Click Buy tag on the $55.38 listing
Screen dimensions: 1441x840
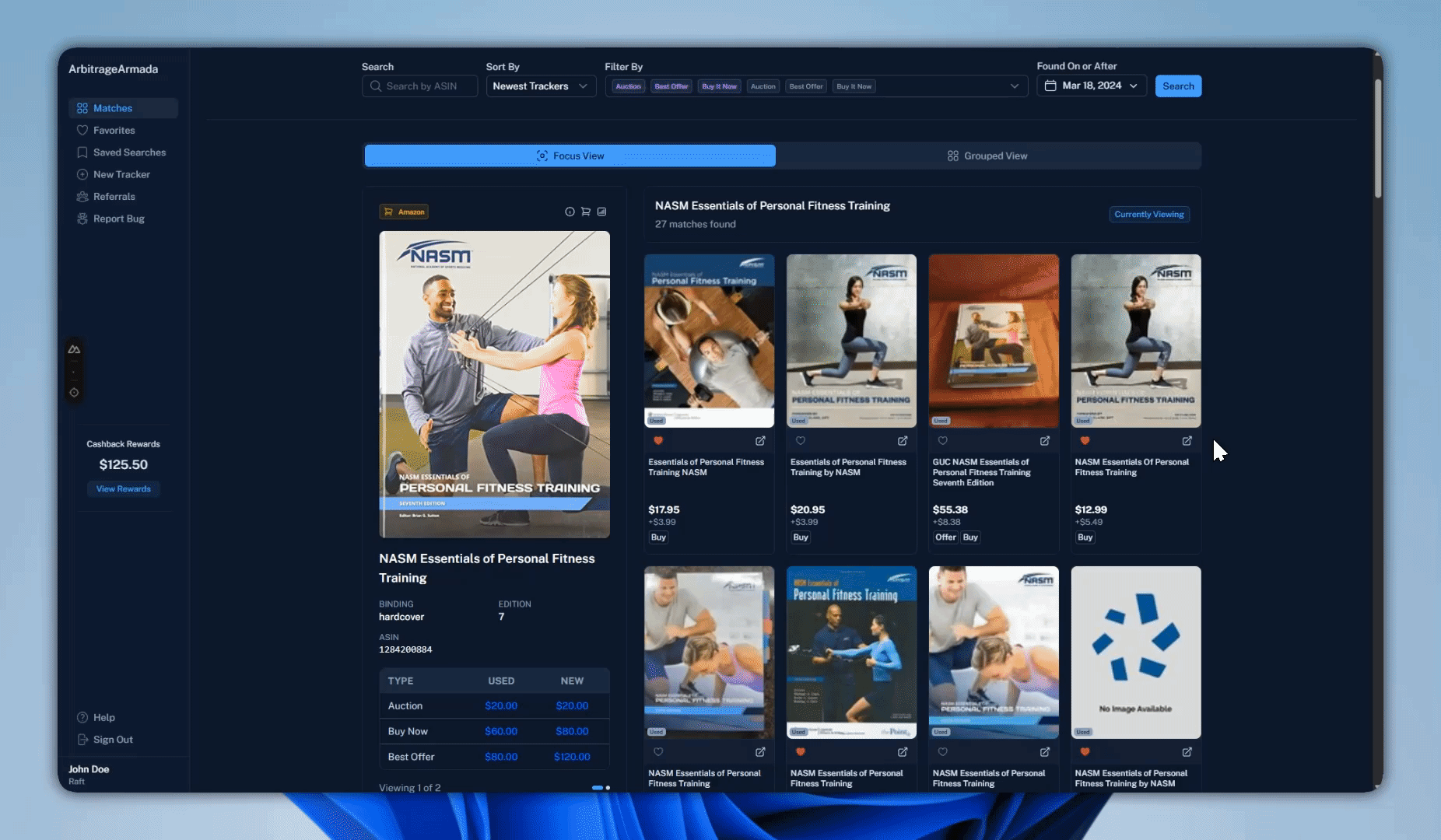970,537
